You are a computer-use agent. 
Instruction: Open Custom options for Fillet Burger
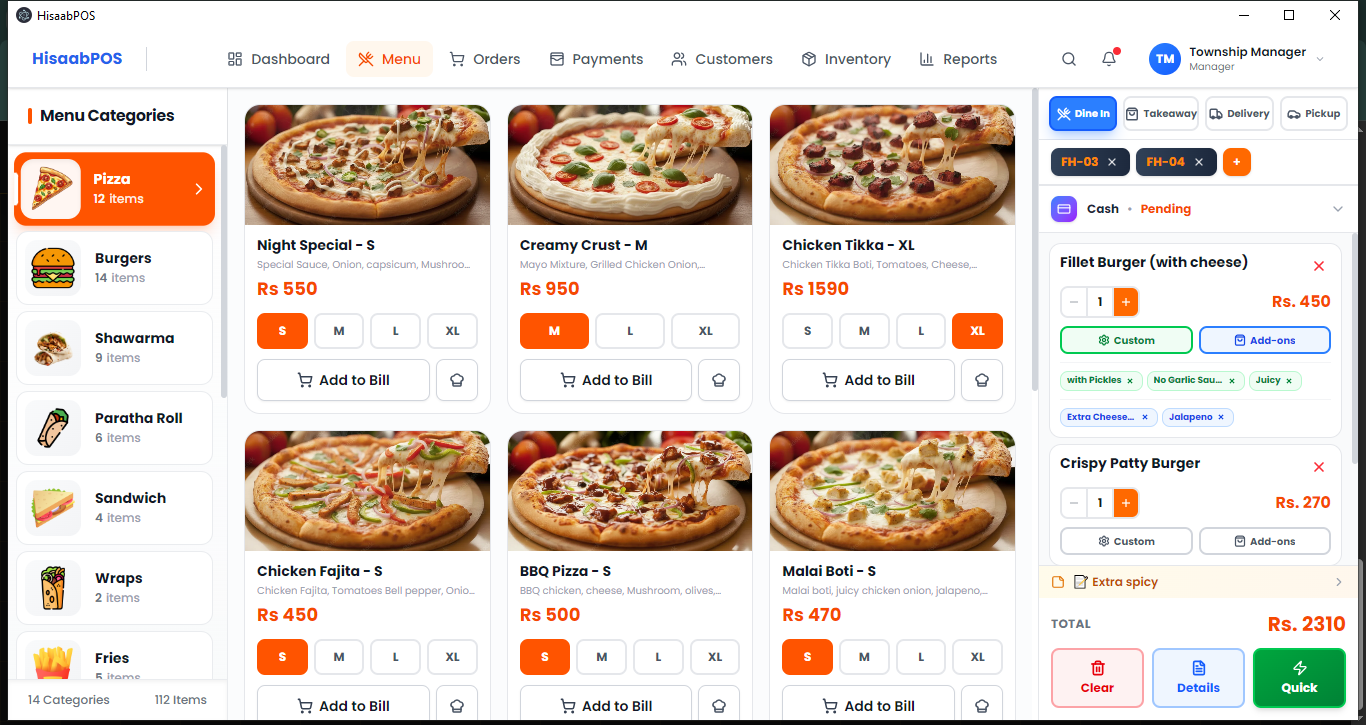tap(1126, 340)
